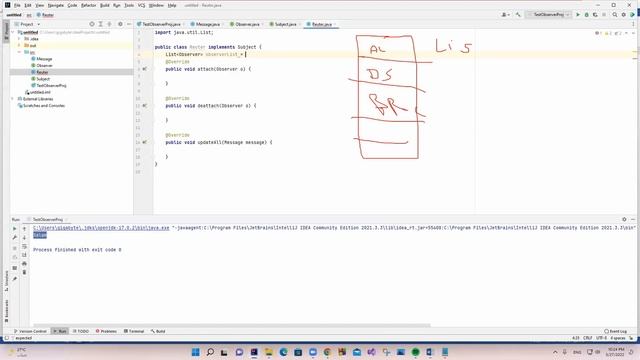Select Message class in project tree

[x=42, y=59]
